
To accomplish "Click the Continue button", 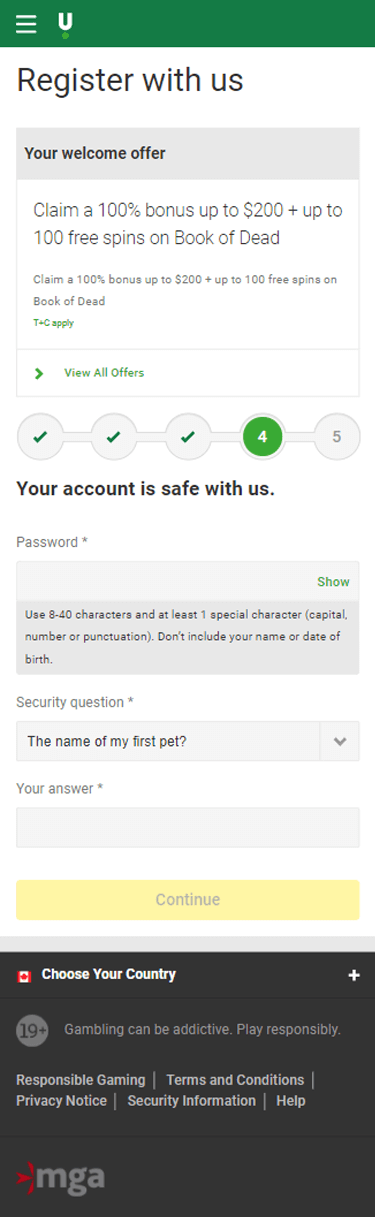I will (x=188, y=900).
